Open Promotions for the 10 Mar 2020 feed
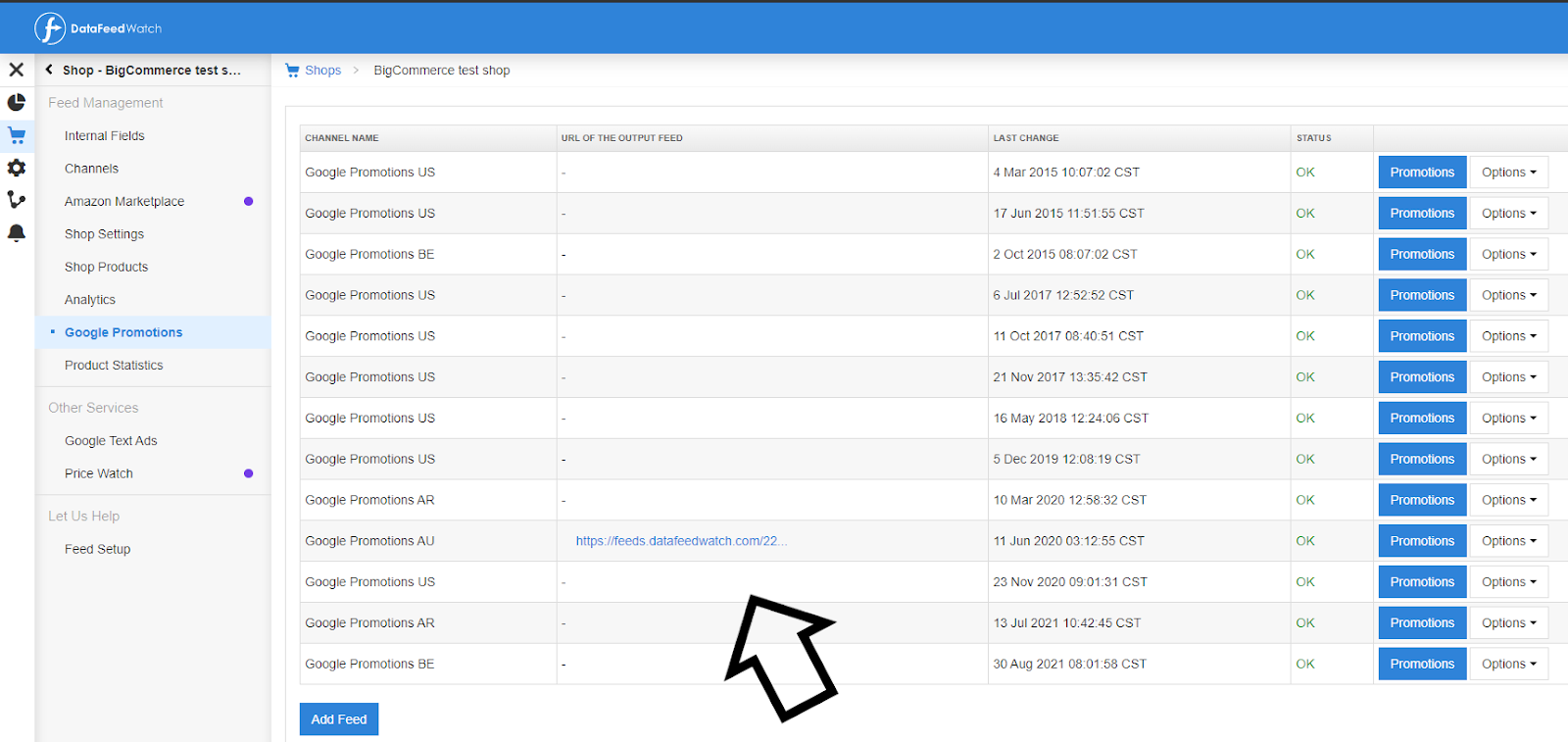This screenshot has height=742, width=1568. (x=1422, y=500)
